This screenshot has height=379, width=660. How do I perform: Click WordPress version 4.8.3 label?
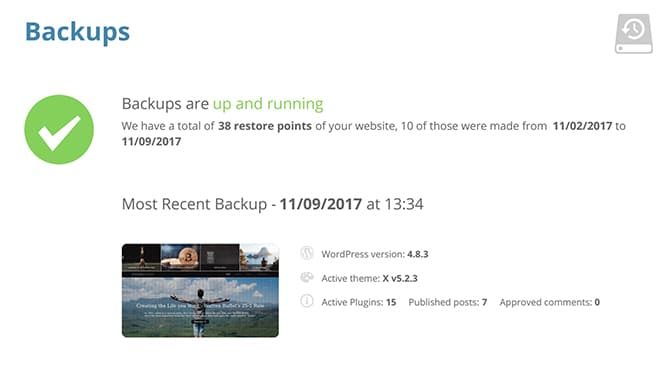coord(375,254)
